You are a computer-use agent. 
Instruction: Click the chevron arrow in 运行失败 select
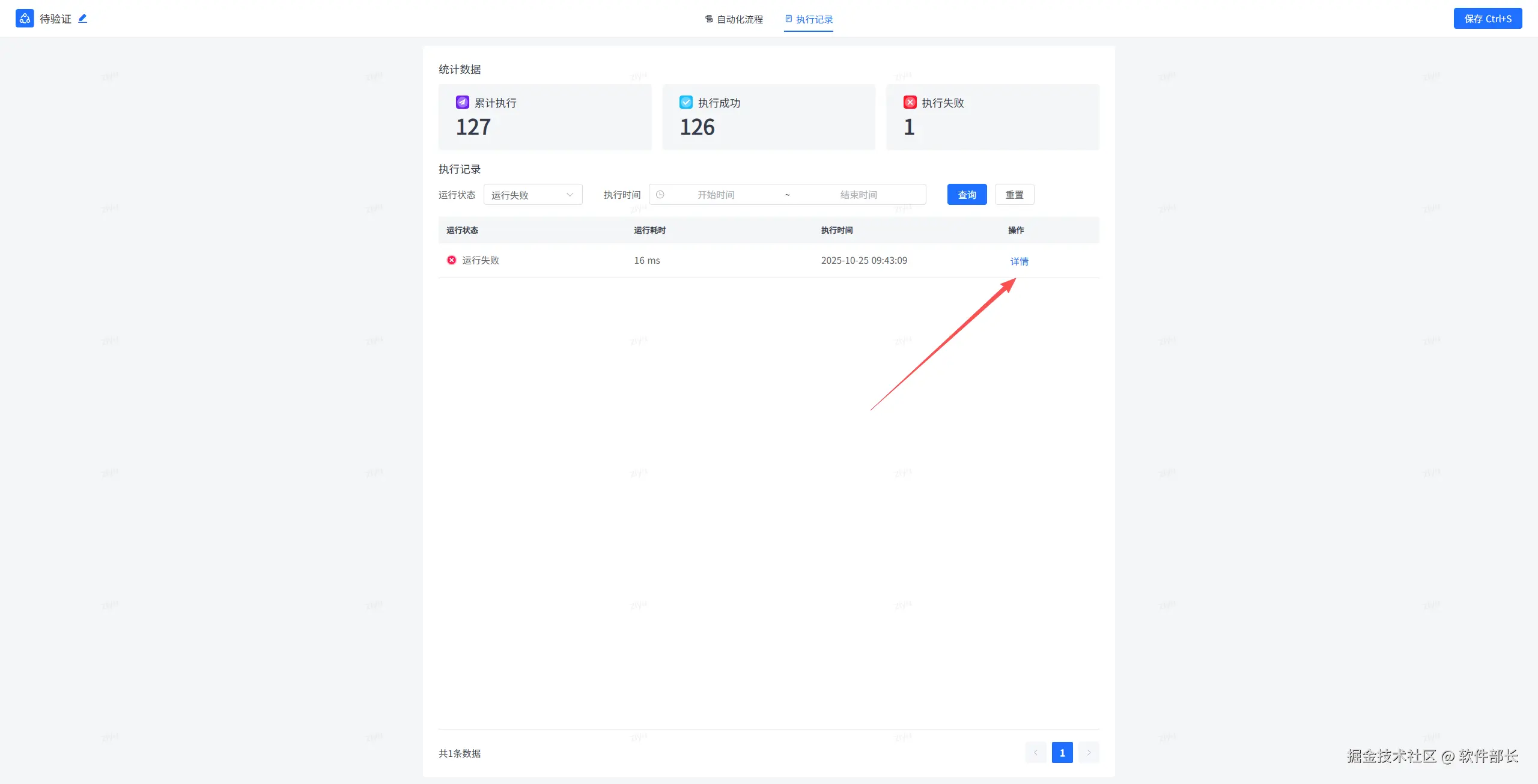[x=570, y=195]
